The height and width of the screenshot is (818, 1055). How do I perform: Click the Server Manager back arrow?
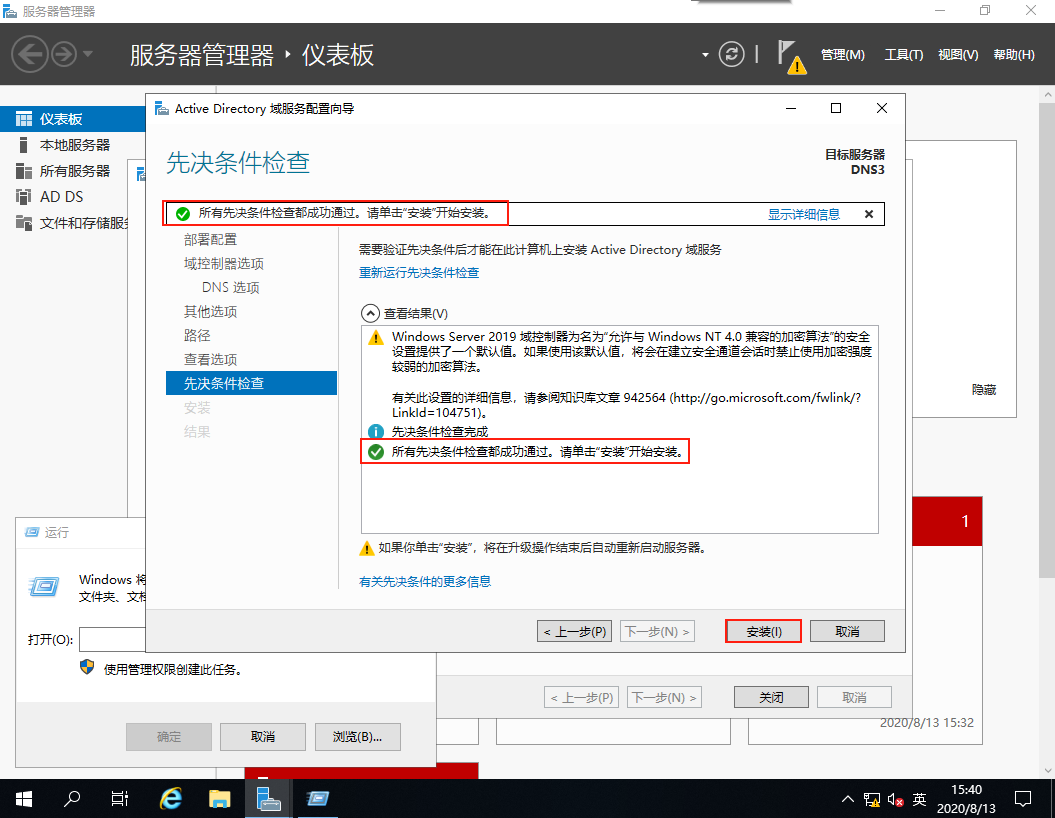tap(30, 54)
